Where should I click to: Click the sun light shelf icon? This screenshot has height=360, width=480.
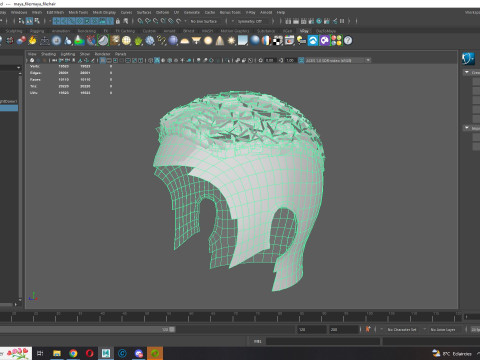point(231,41)
